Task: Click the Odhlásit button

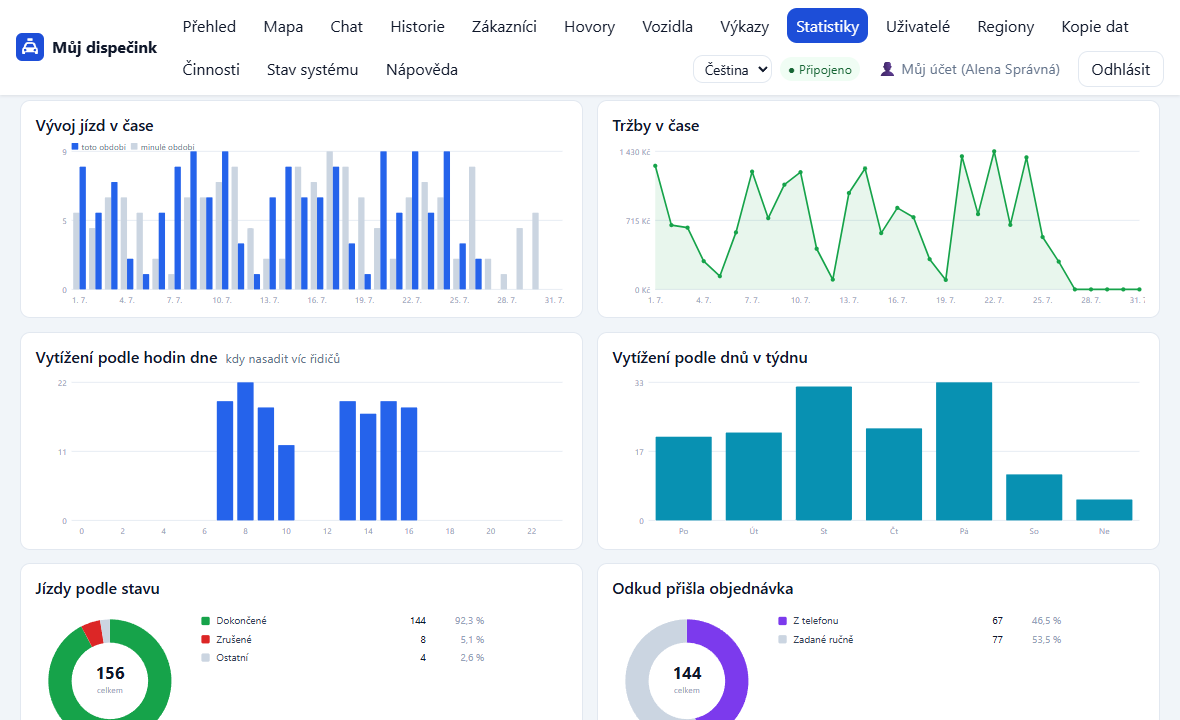Action: pos(1121,69)
